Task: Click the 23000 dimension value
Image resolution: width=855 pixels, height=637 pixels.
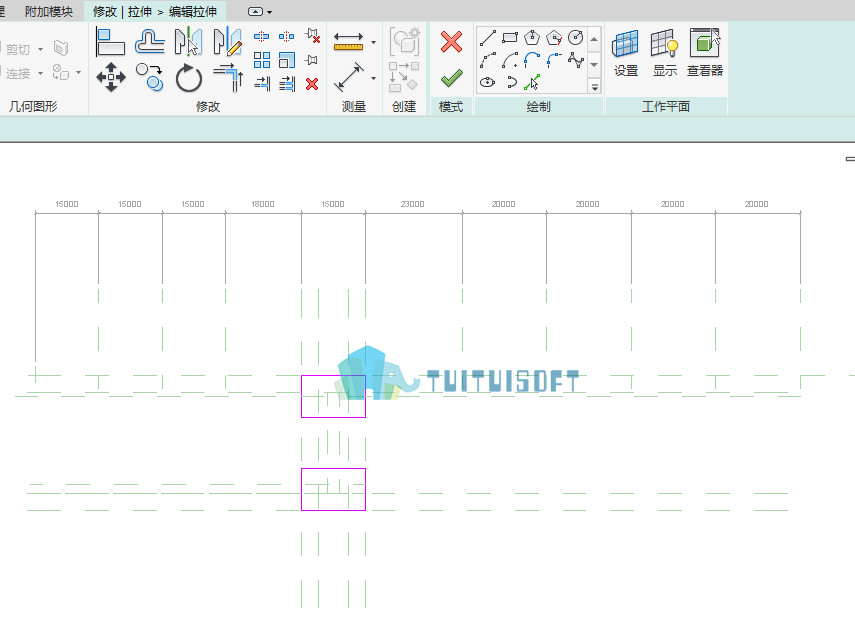Action: pos(412,204)
